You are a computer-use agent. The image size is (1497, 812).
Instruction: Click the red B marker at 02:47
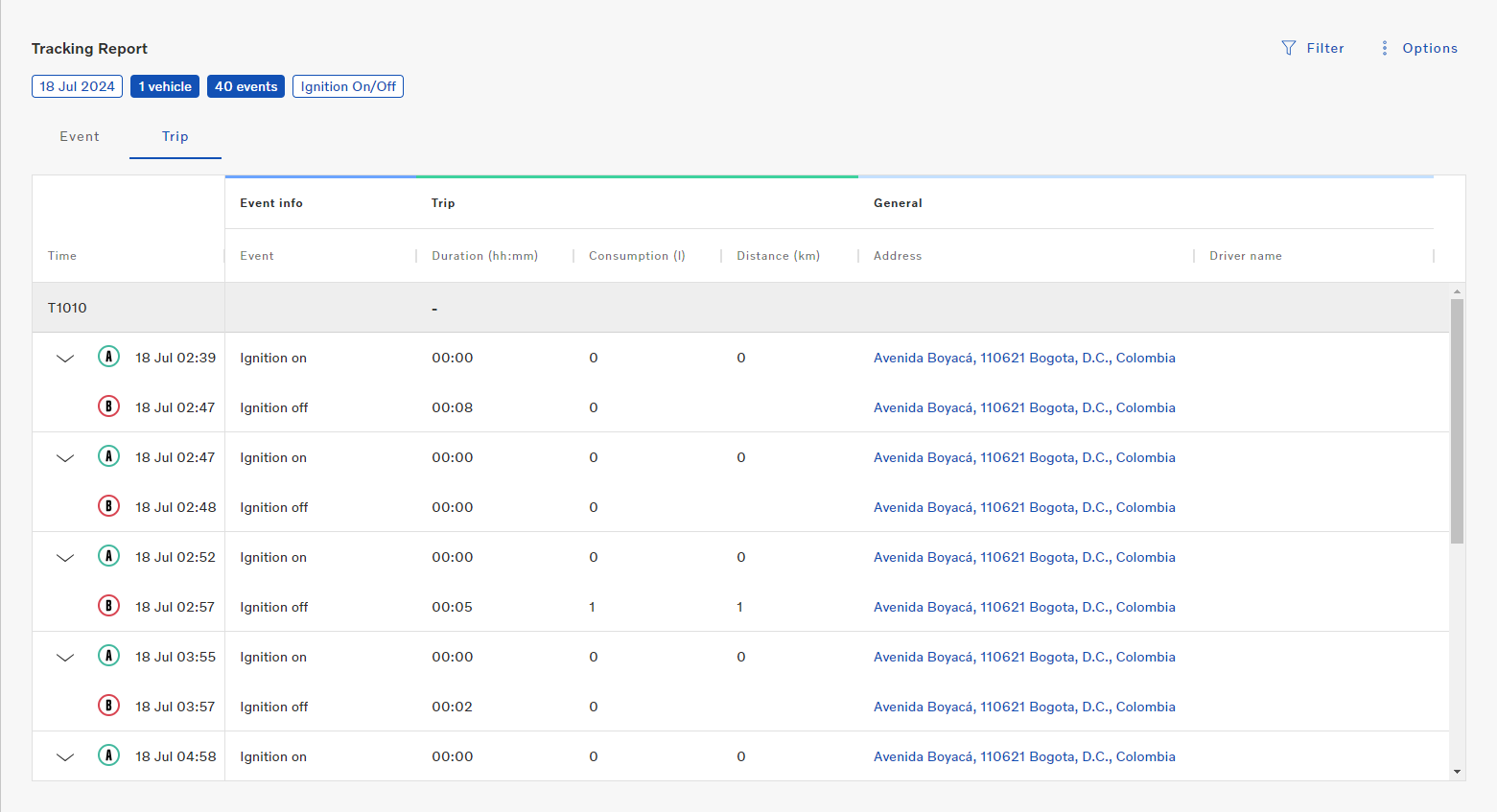109,406
